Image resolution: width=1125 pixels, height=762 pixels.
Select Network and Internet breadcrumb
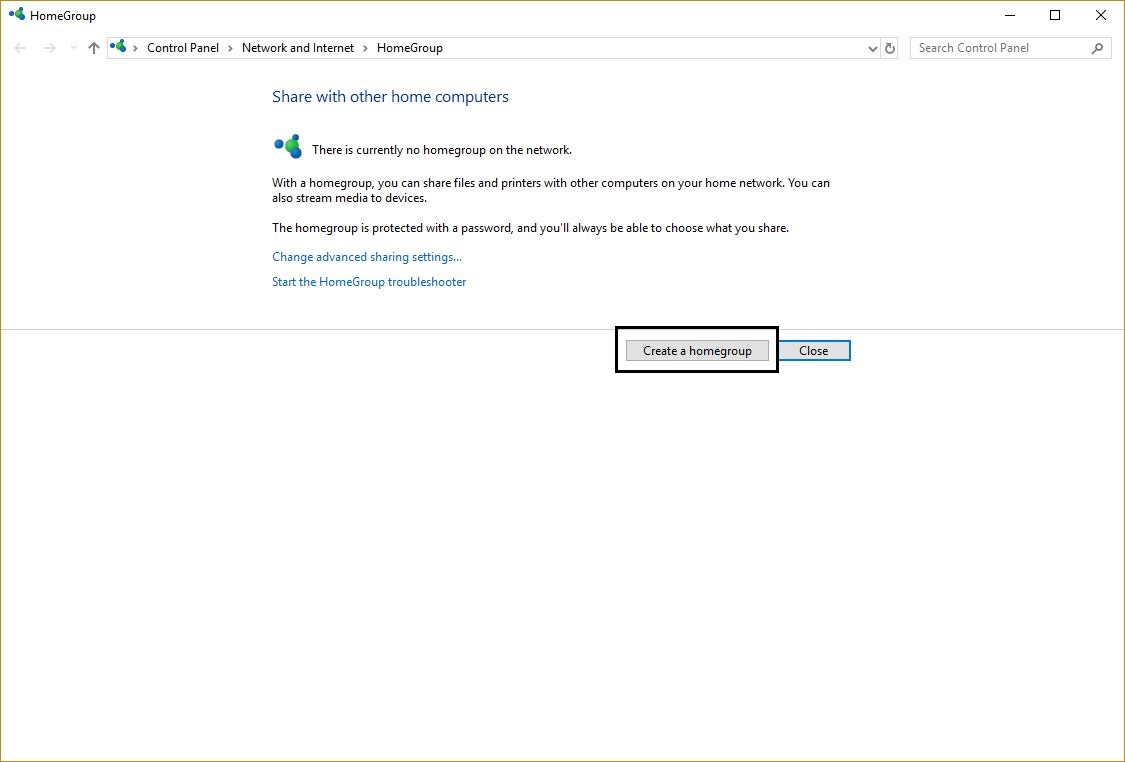pos(298,48)
